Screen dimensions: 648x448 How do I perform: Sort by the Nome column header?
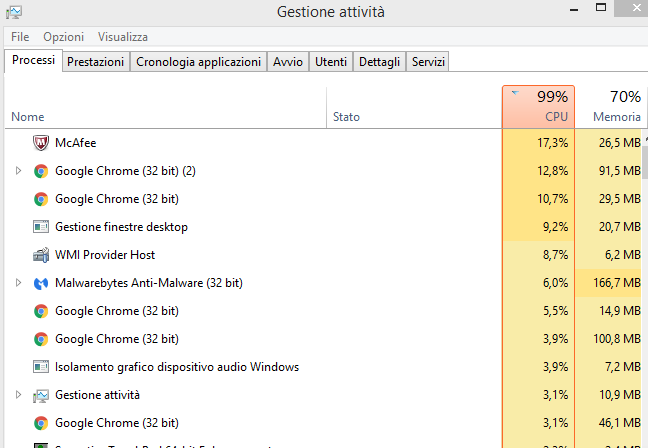coord(165,107)
